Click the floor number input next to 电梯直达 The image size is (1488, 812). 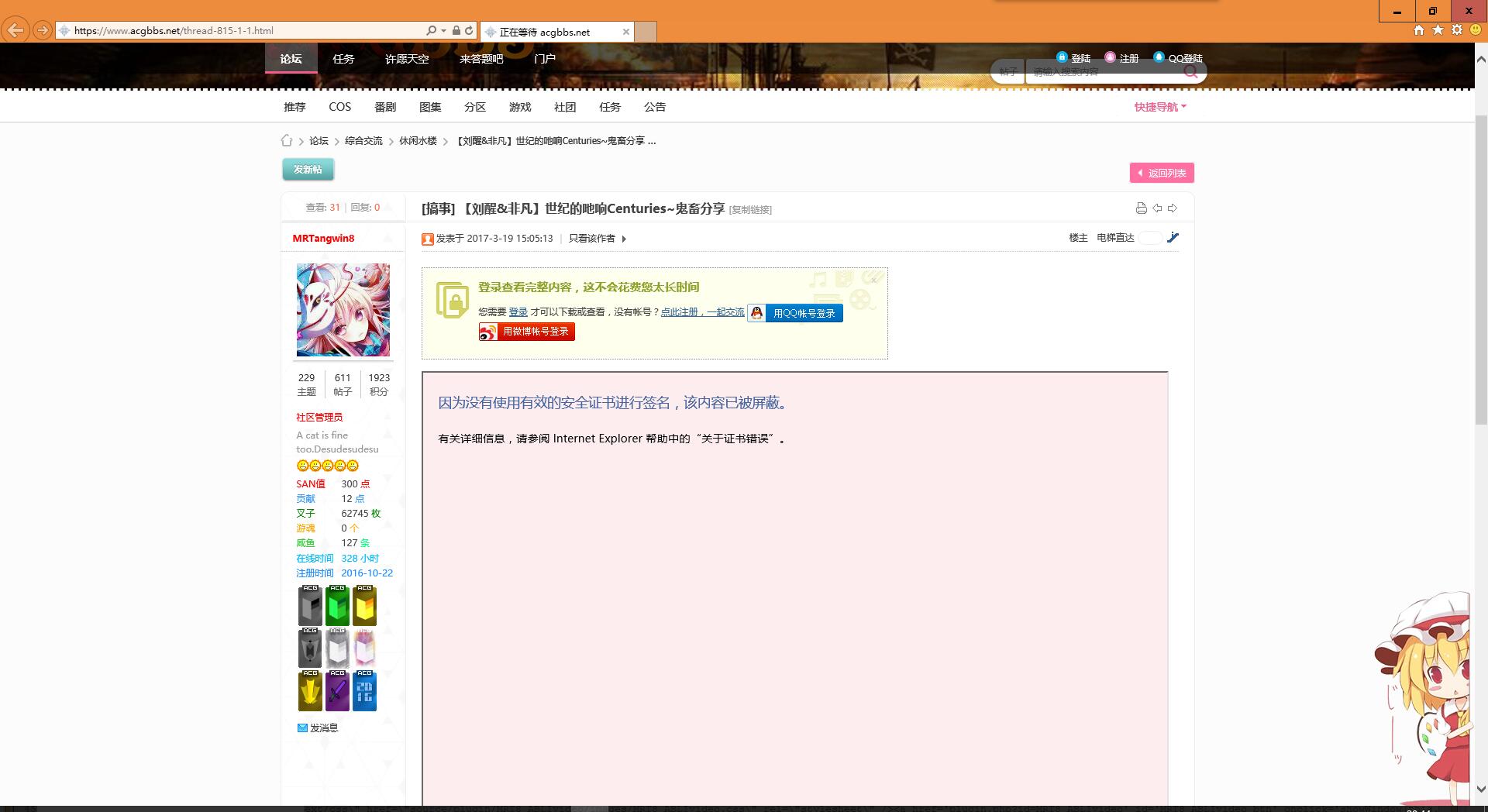pos(1150,238)
